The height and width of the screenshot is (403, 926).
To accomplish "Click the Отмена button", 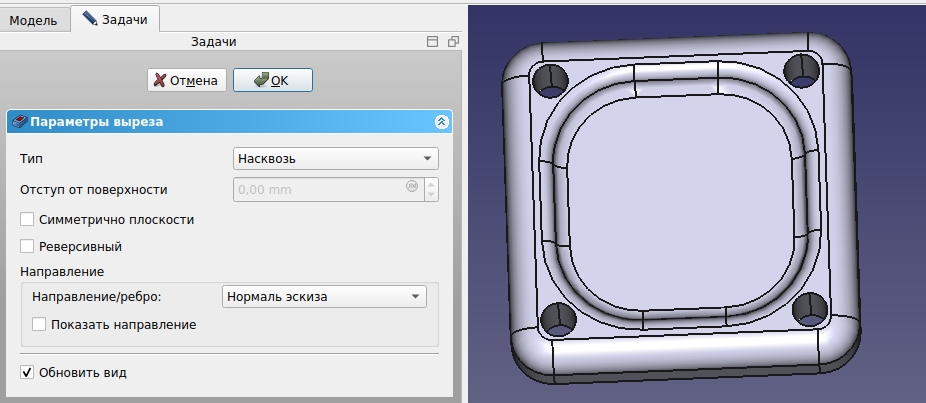I will point(187,80).
